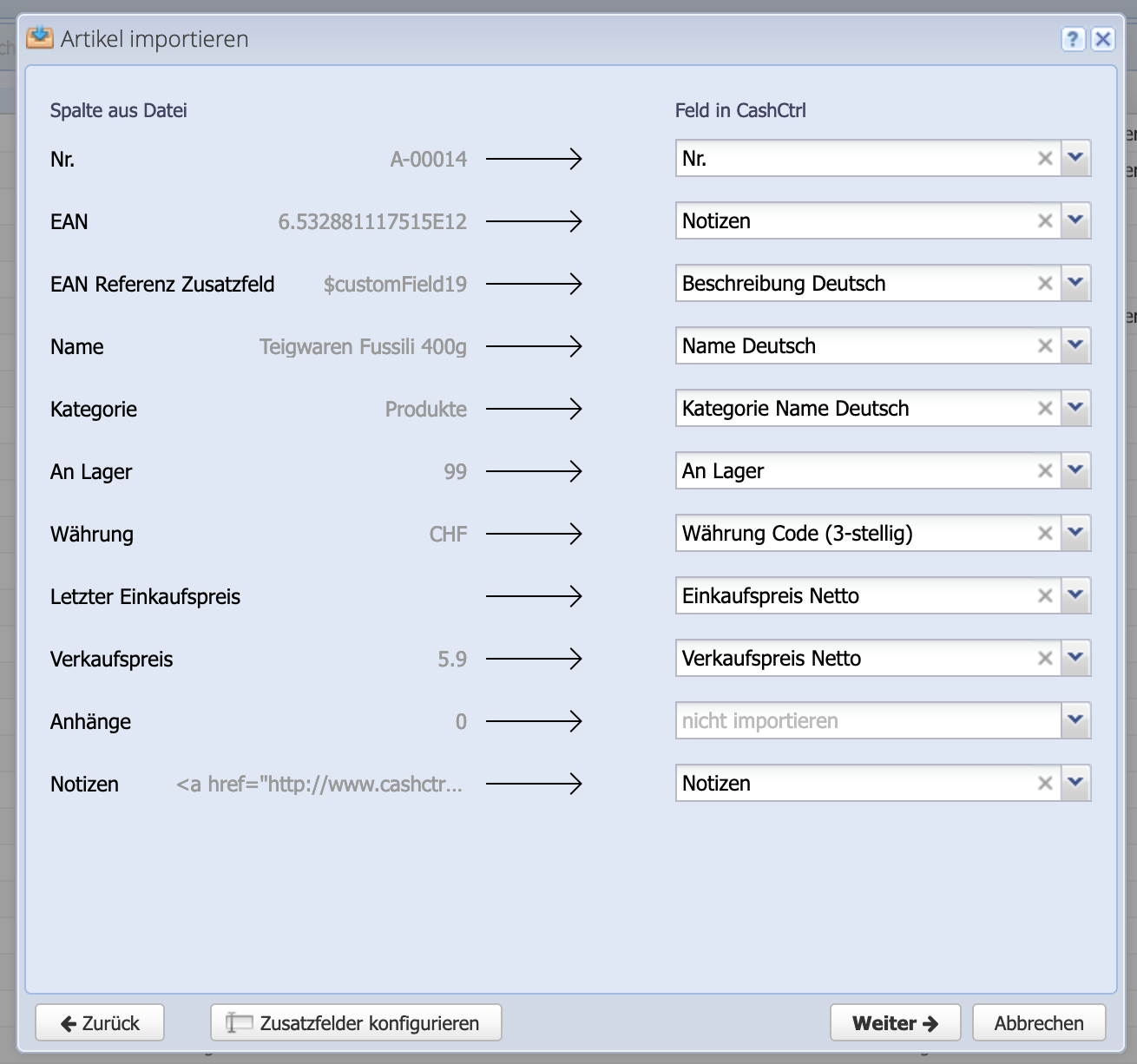Image resolution: width=1137 pixels, height=1064 pixels.
Task: Cancel the import via Abbrechen
Action: (x=1039, y=1022)
